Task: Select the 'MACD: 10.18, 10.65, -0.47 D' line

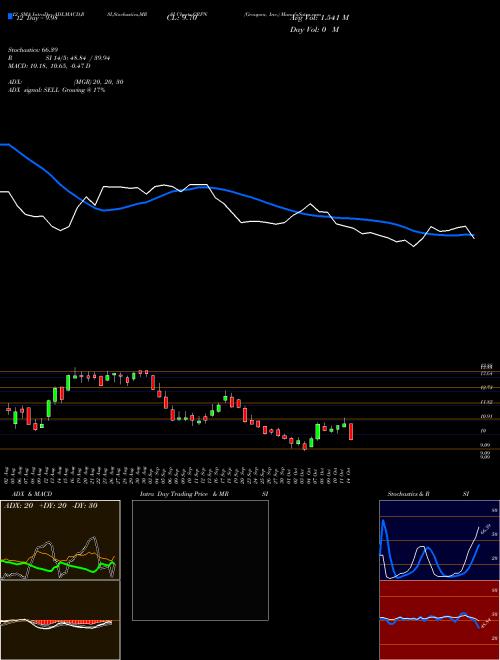Action: (x=49, y=66)
